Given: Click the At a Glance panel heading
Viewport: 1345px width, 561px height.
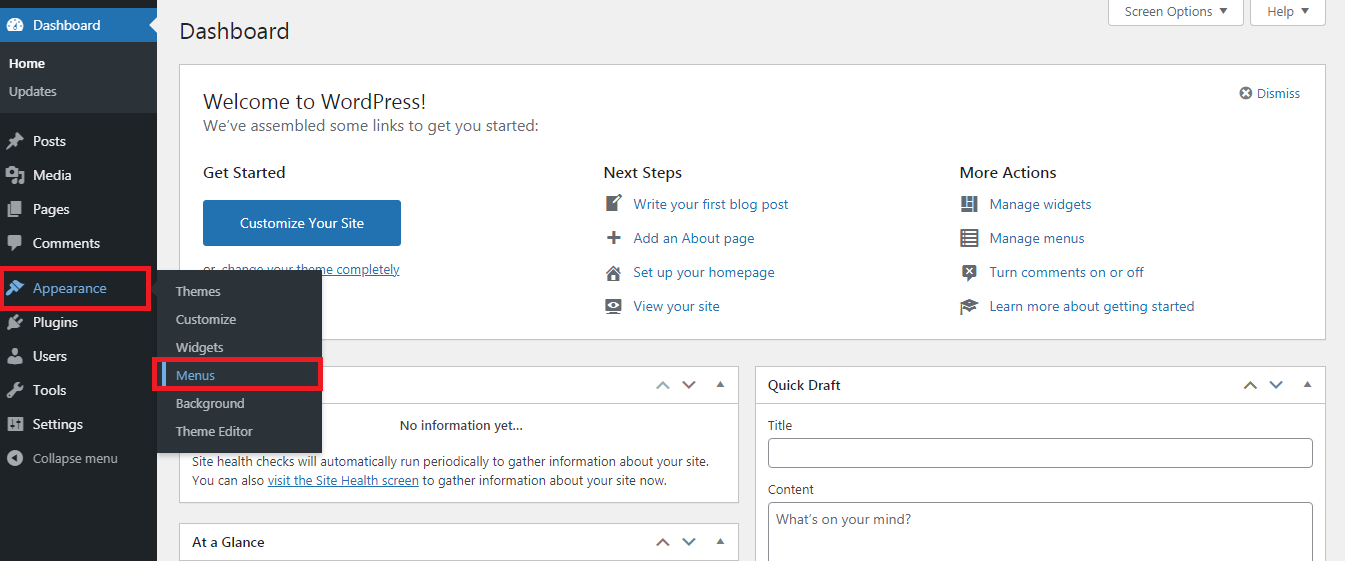Looking at the screenshot, I should point(228,542).
